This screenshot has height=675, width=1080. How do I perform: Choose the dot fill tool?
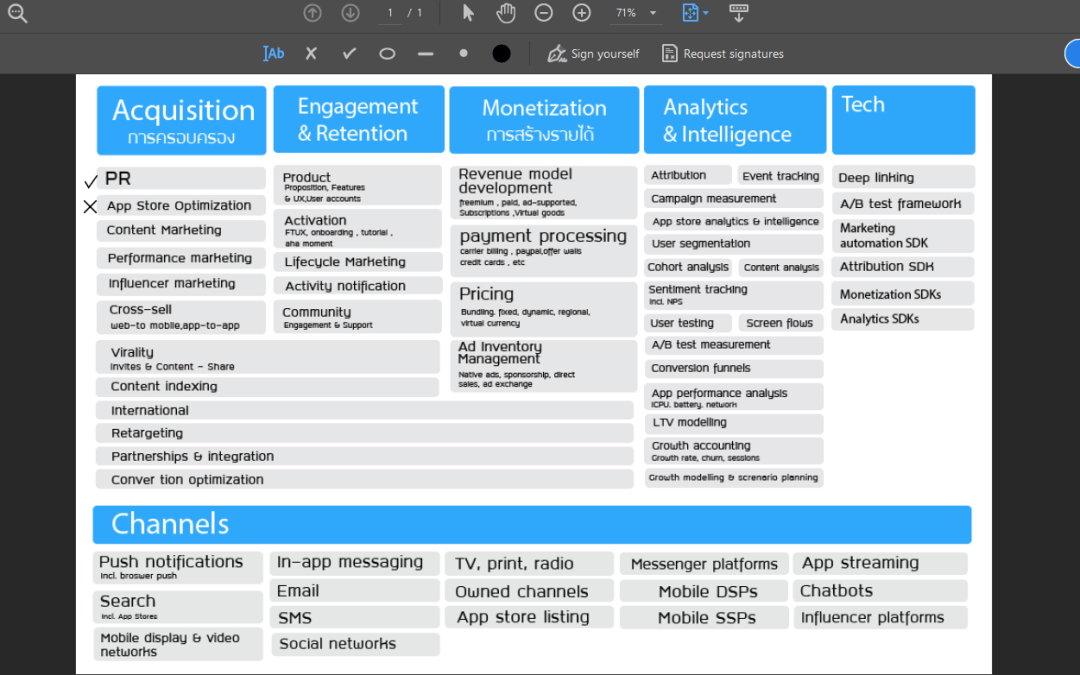[463, 53]
